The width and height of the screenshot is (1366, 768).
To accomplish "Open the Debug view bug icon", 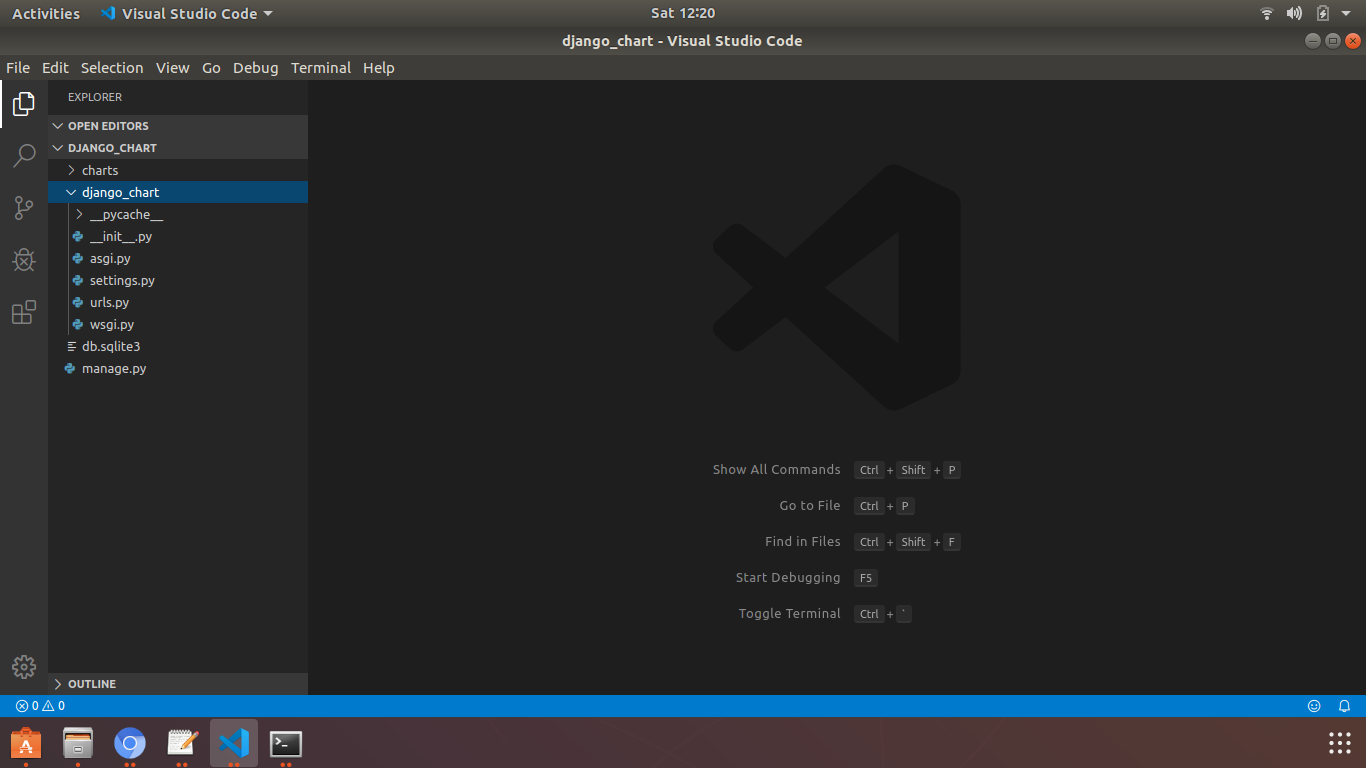I will [24, 260].
